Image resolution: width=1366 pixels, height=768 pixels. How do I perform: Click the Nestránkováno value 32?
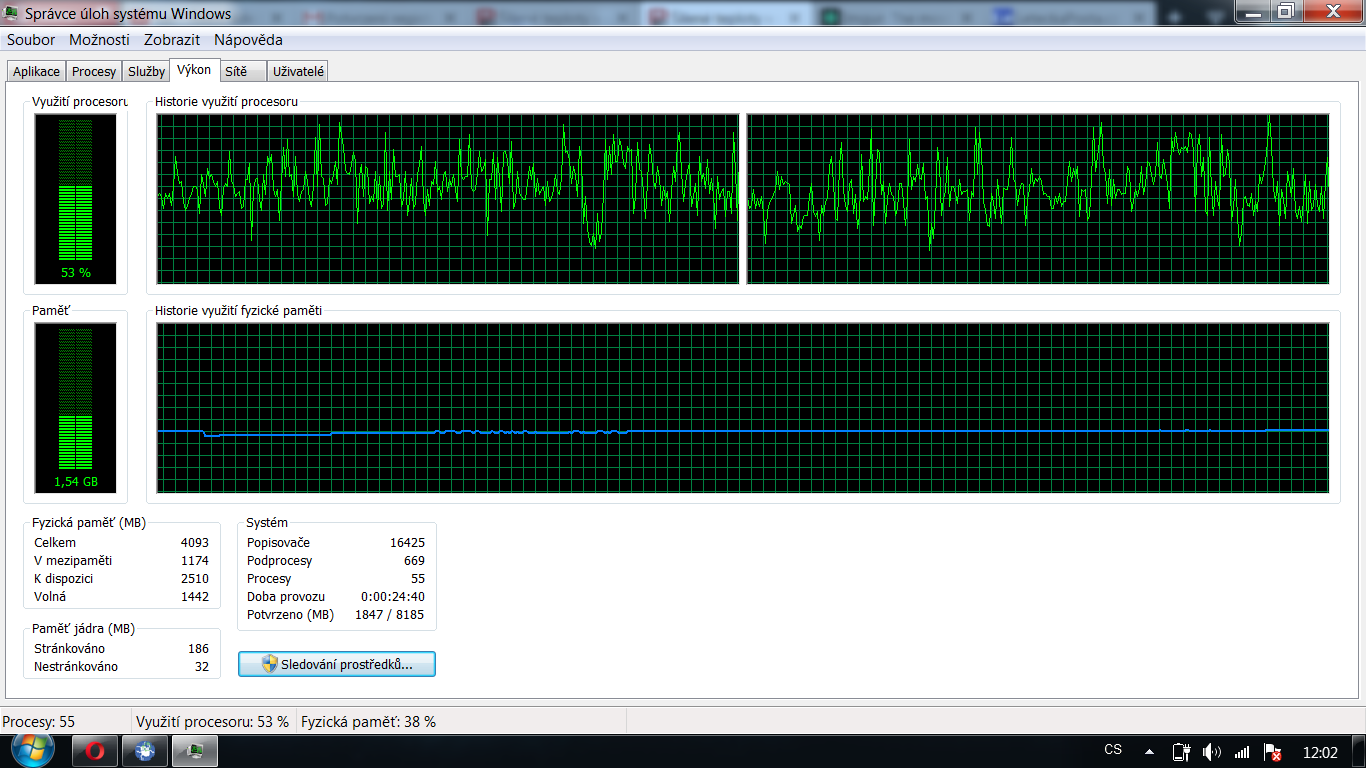[x=202, y=667]
